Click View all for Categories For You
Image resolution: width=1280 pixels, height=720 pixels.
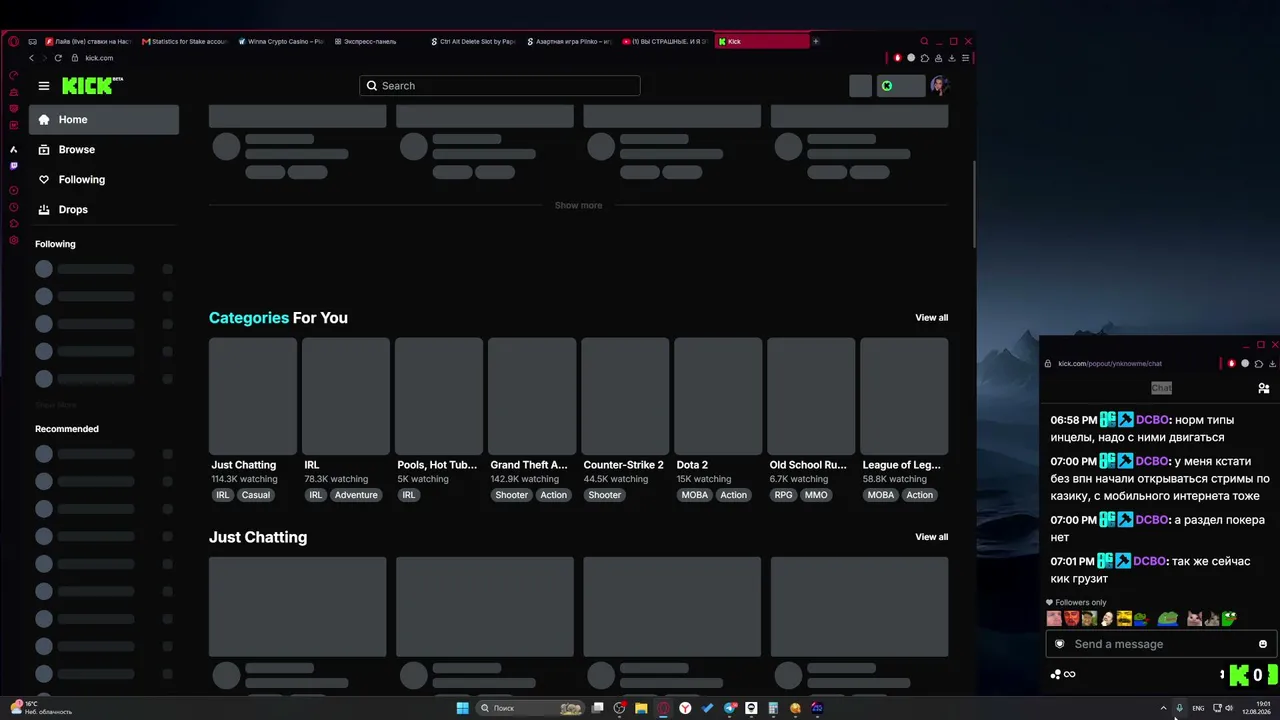932,318
